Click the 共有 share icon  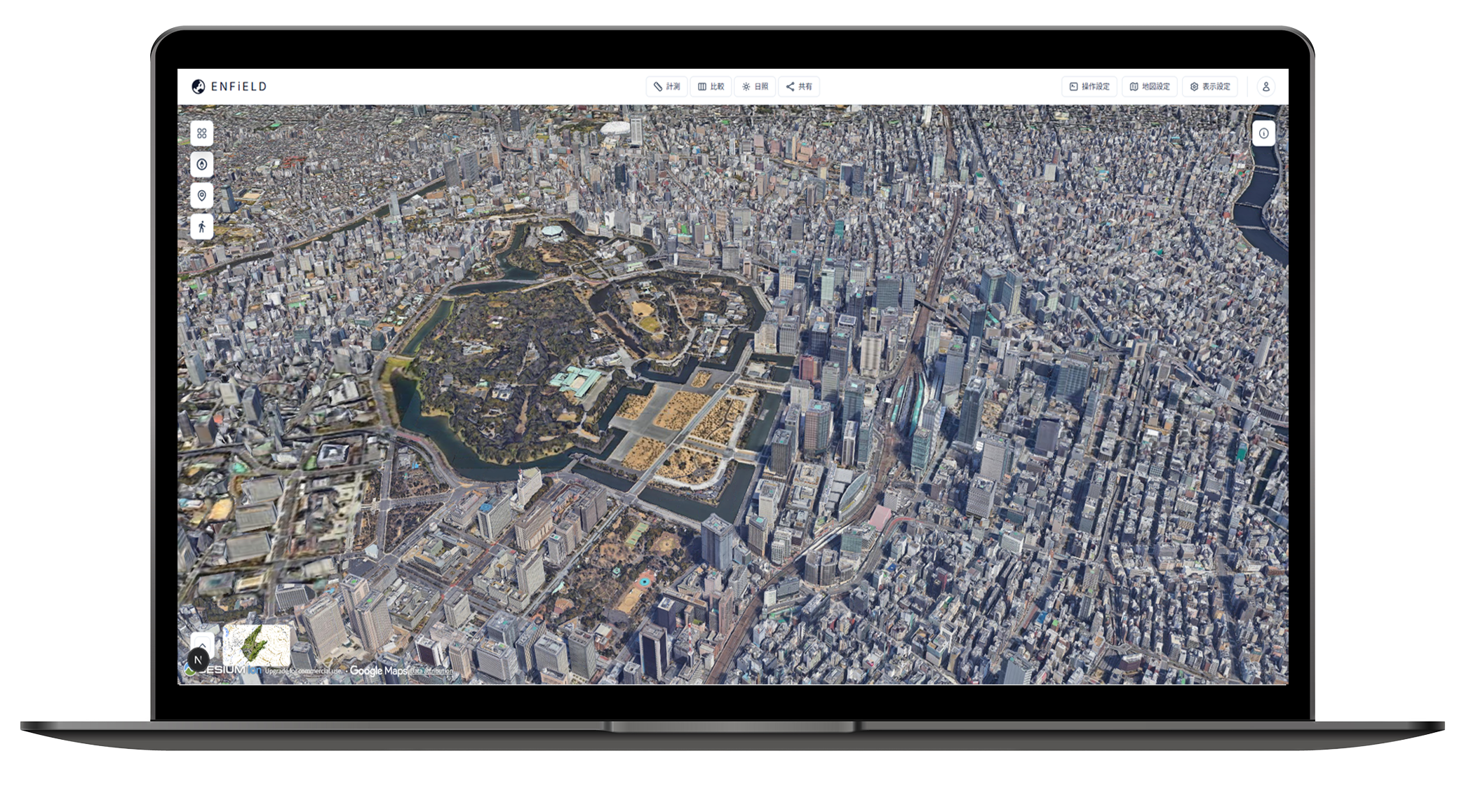[799, 86]
